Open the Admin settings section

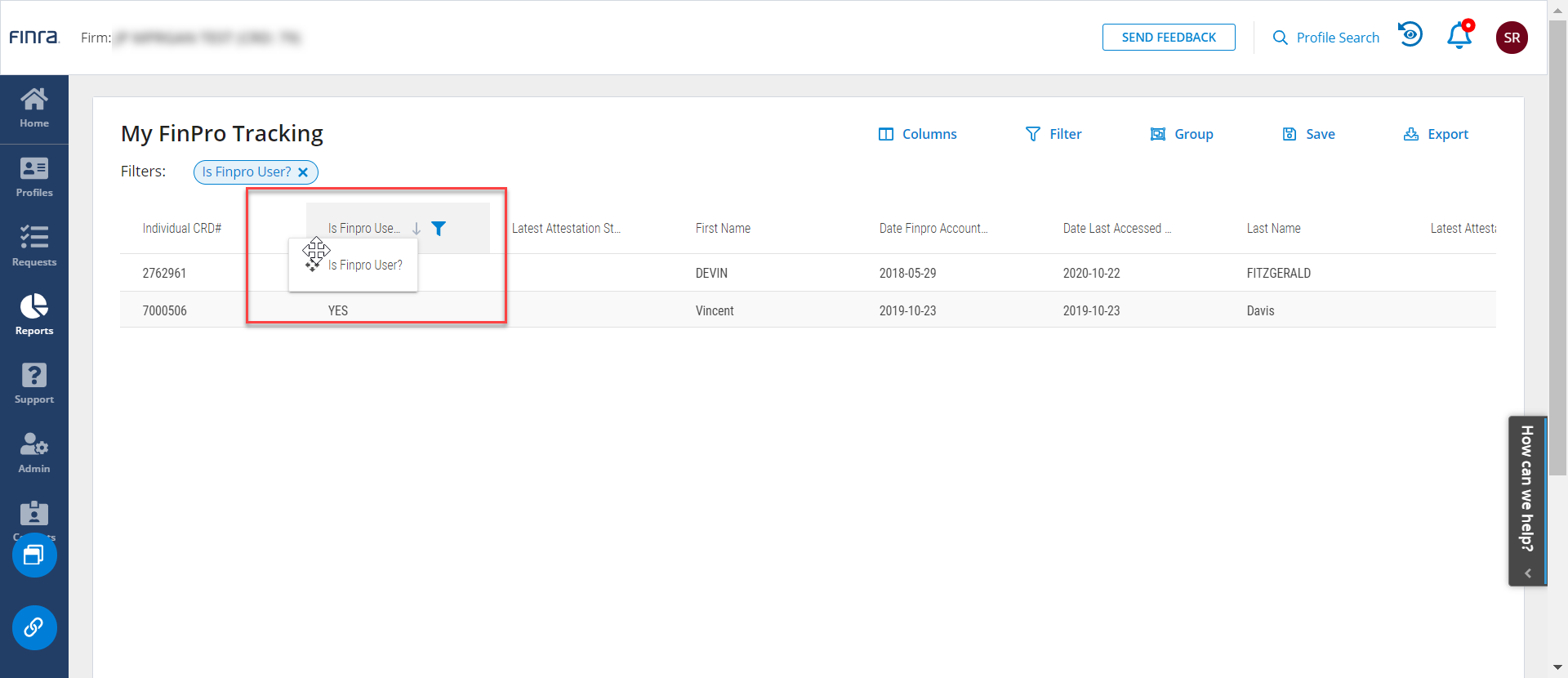tap(34, 453)
